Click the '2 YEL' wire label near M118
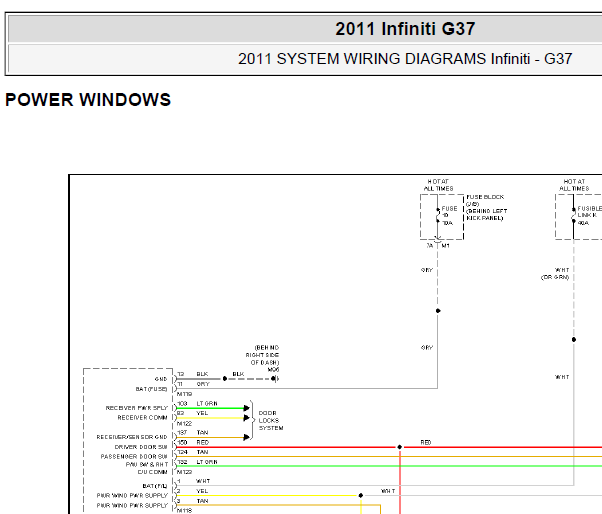602x514 pixels. tap(193, 491)
